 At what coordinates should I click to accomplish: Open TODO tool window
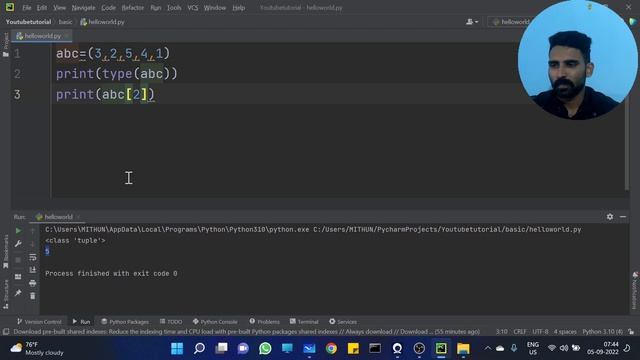[x=171, y=322]
